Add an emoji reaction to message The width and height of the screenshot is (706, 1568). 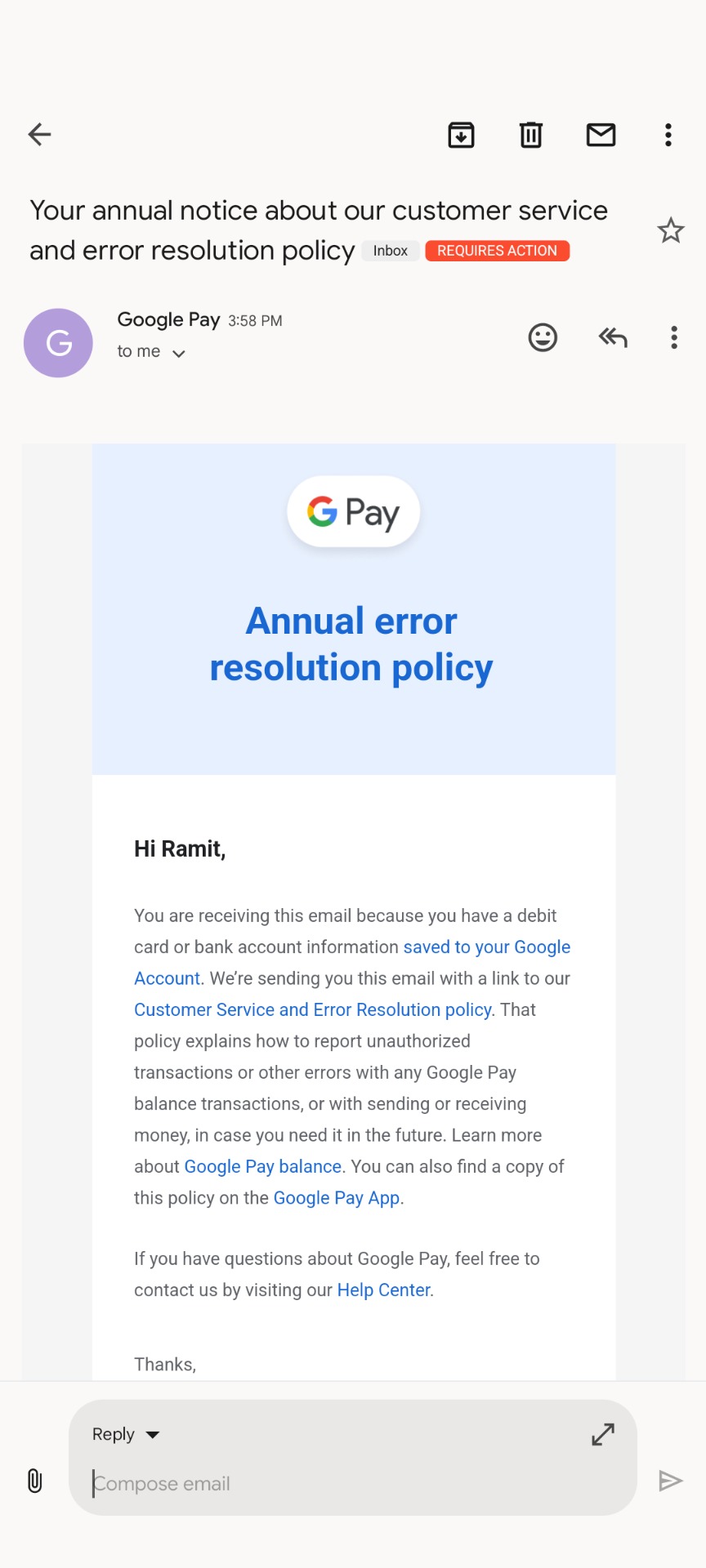(543, 337)
